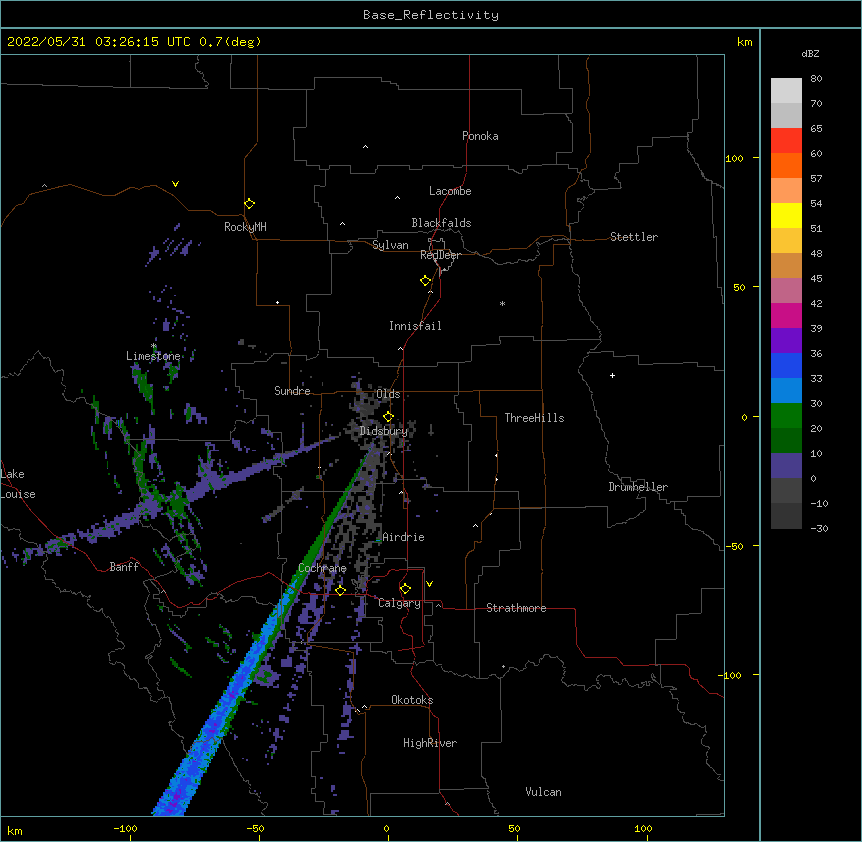Click the asterisk marker above Limestone
This screenshot has width=862, height=842.
[154, 346]
